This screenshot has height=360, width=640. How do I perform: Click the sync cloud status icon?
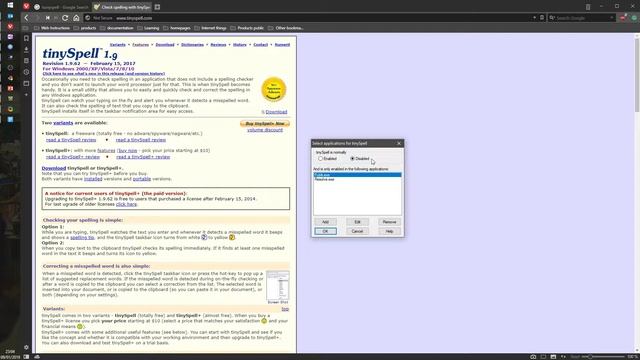[37, 357]
